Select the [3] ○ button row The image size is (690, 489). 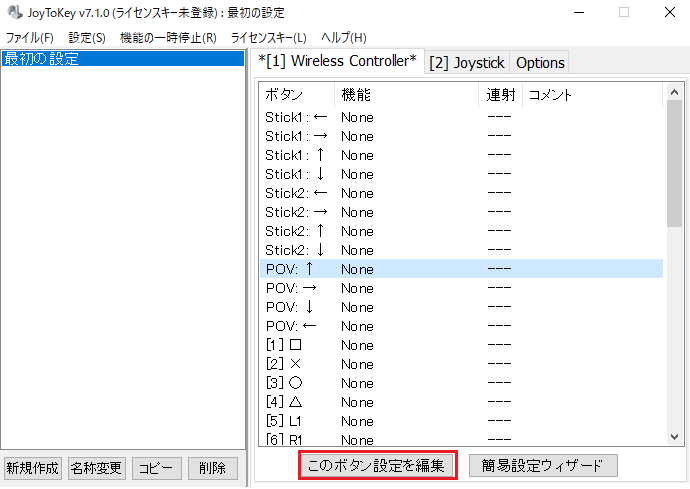(x=462, y=382)
